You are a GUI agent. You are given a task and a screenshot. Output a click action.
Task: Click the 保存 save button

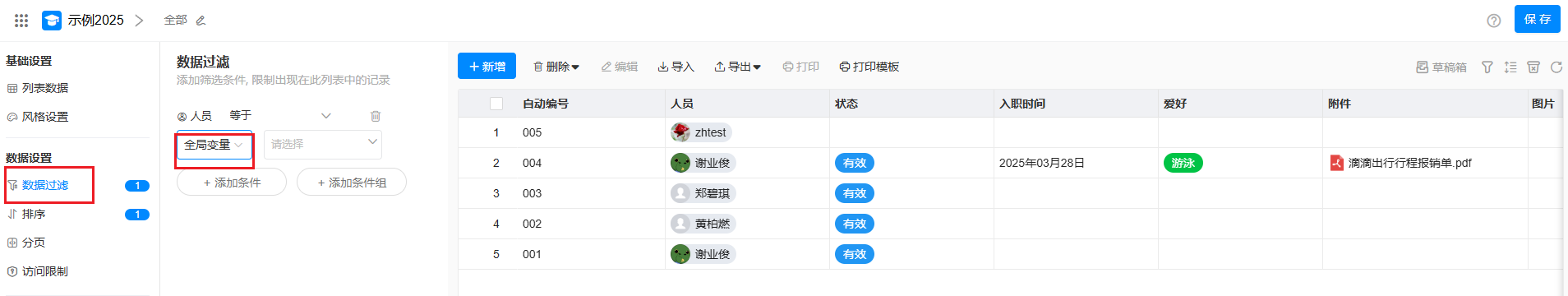coord(1538,19)
